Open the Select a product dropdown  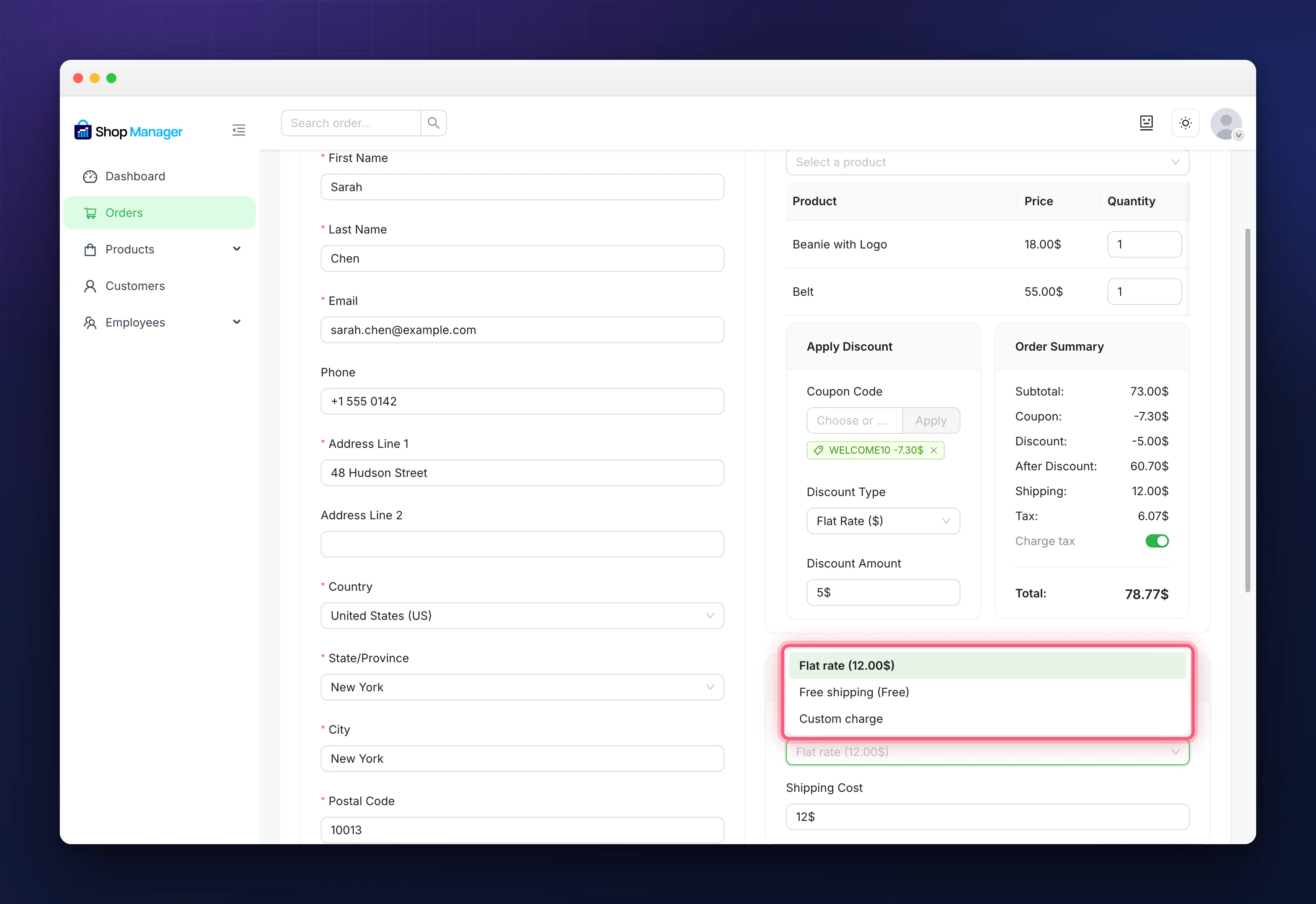click(987, 162)
